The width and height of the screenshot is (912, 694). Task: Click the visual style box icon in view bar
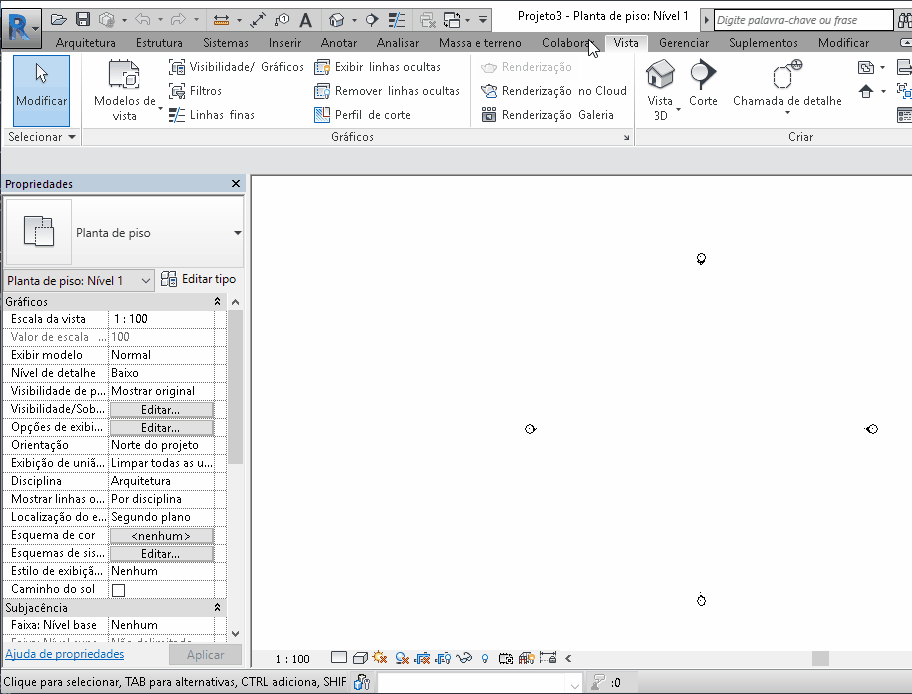pos(360,658)
